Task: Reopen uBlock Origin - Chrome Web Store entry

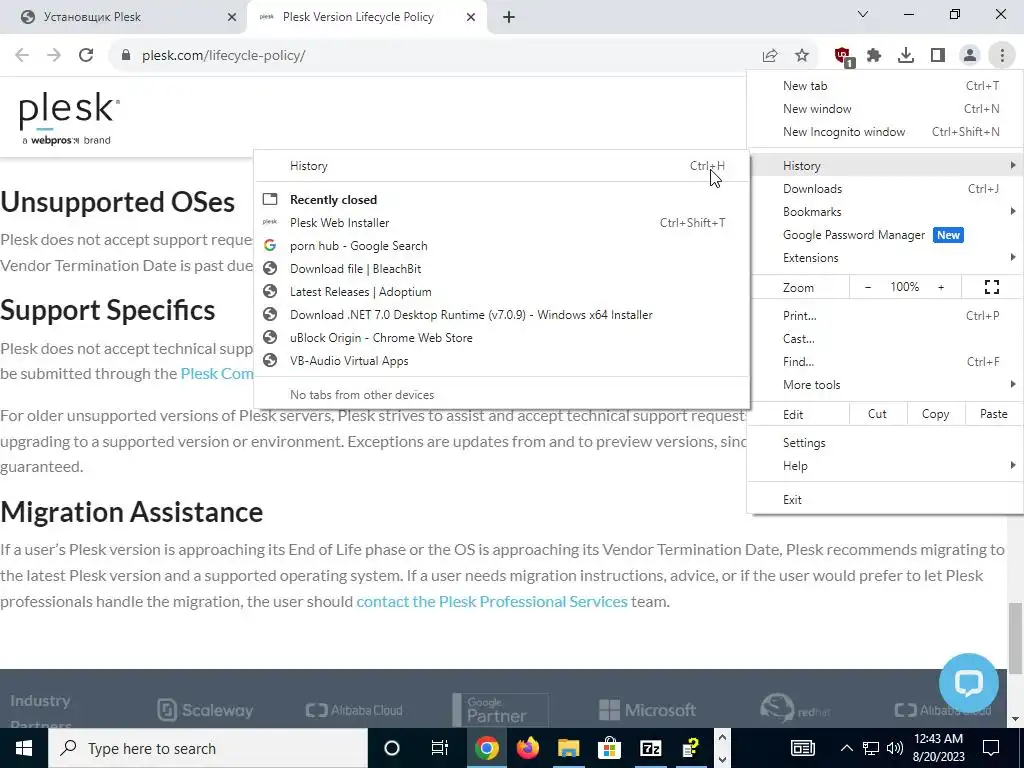Action: coord(502,338)
